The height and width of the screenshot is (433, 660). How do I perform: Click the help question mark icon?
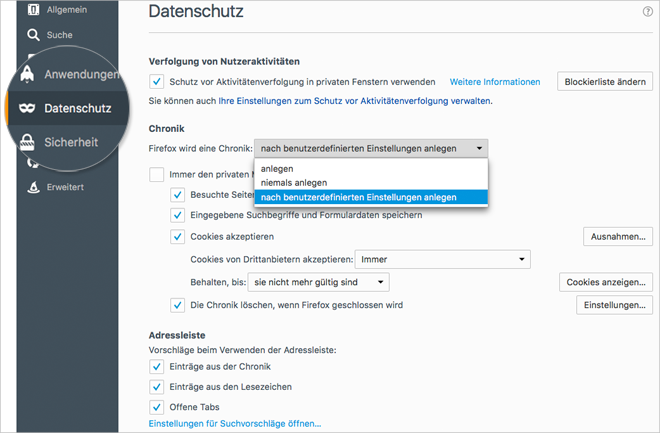click(647, 11)
